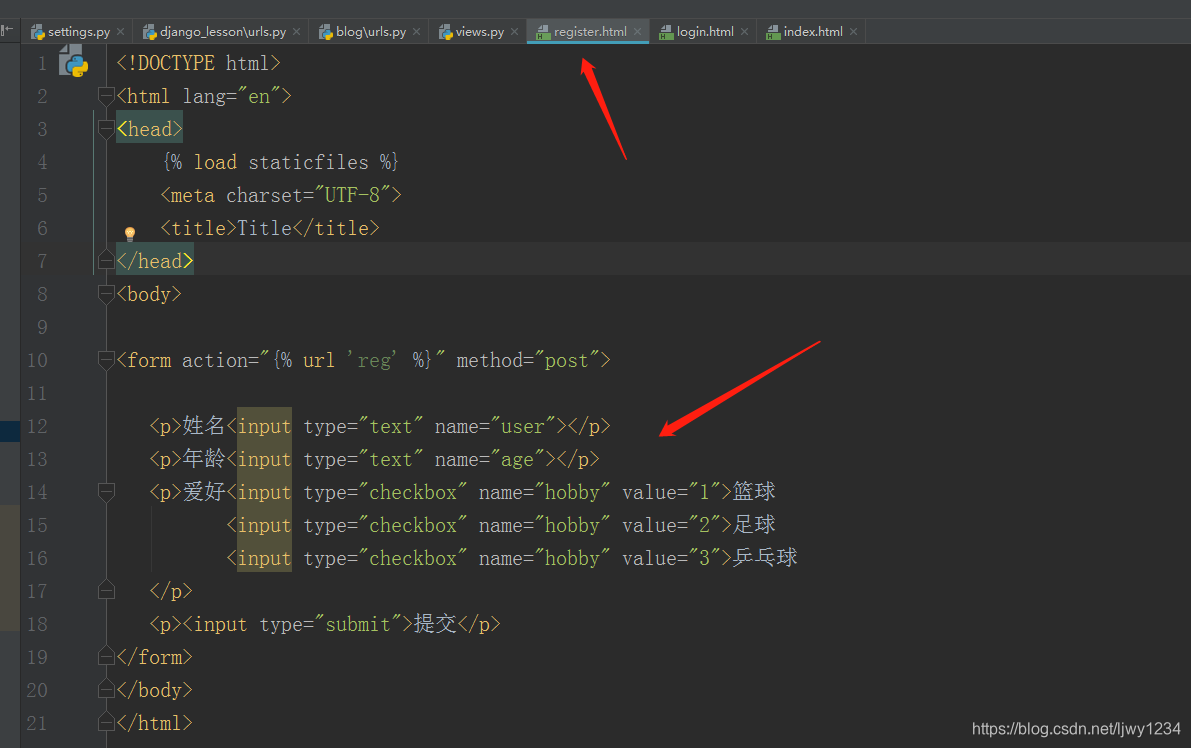This screenshot has height=748, width=1191.
Task: Click the 乒乓球 text on line 16
Action: (765, 557)
